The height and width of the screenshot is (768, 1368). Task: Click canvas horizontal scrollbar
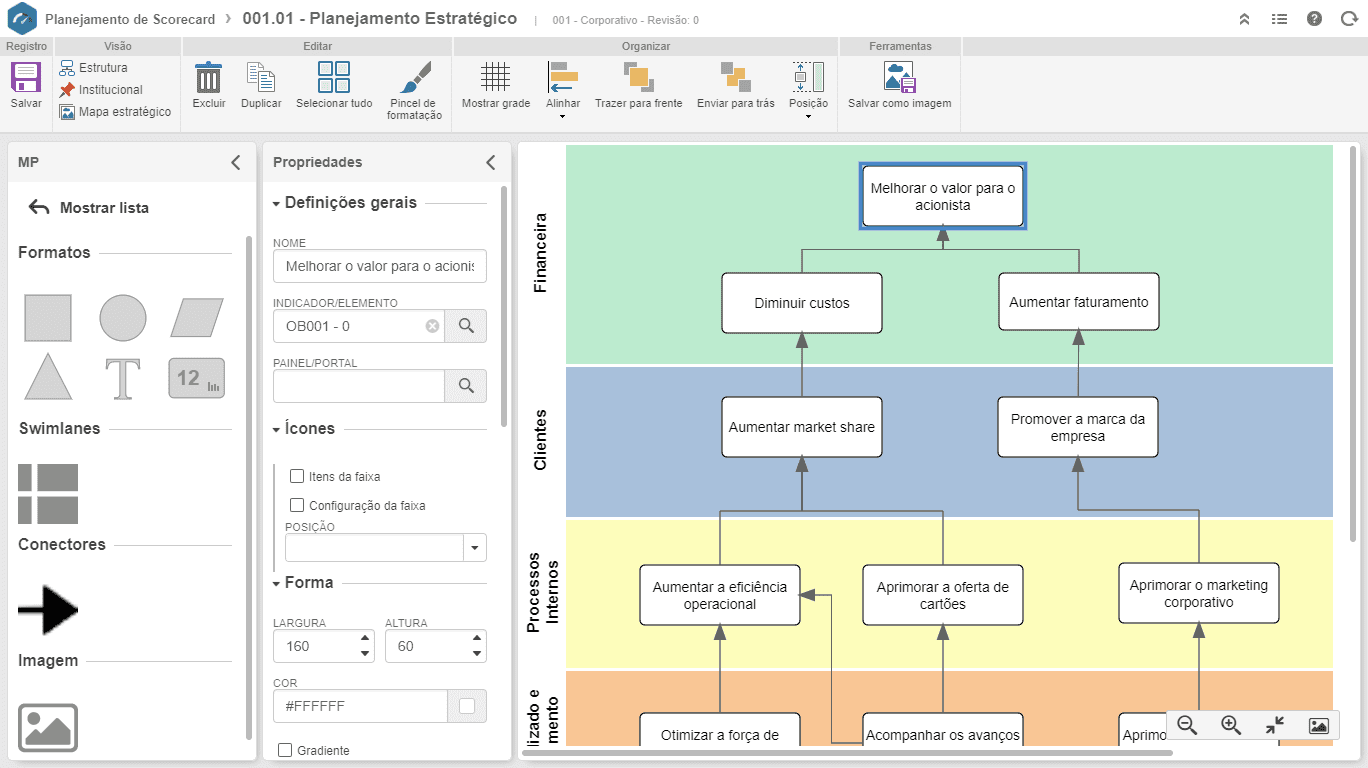pyautogui.click(x=846, y=752)
